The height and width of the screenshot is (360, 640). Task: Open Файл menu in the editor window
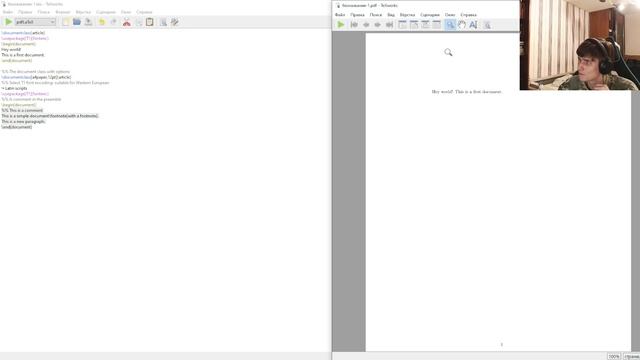pos(8,12)
